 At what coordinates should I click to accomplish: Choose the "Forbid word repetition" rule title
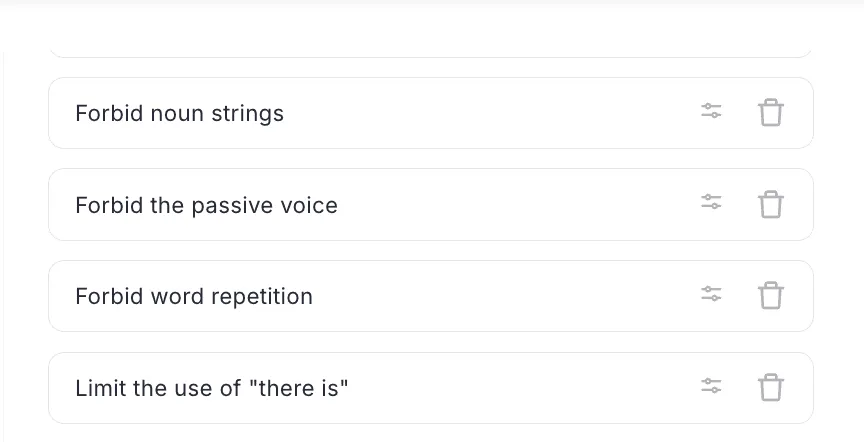(194, 297)
